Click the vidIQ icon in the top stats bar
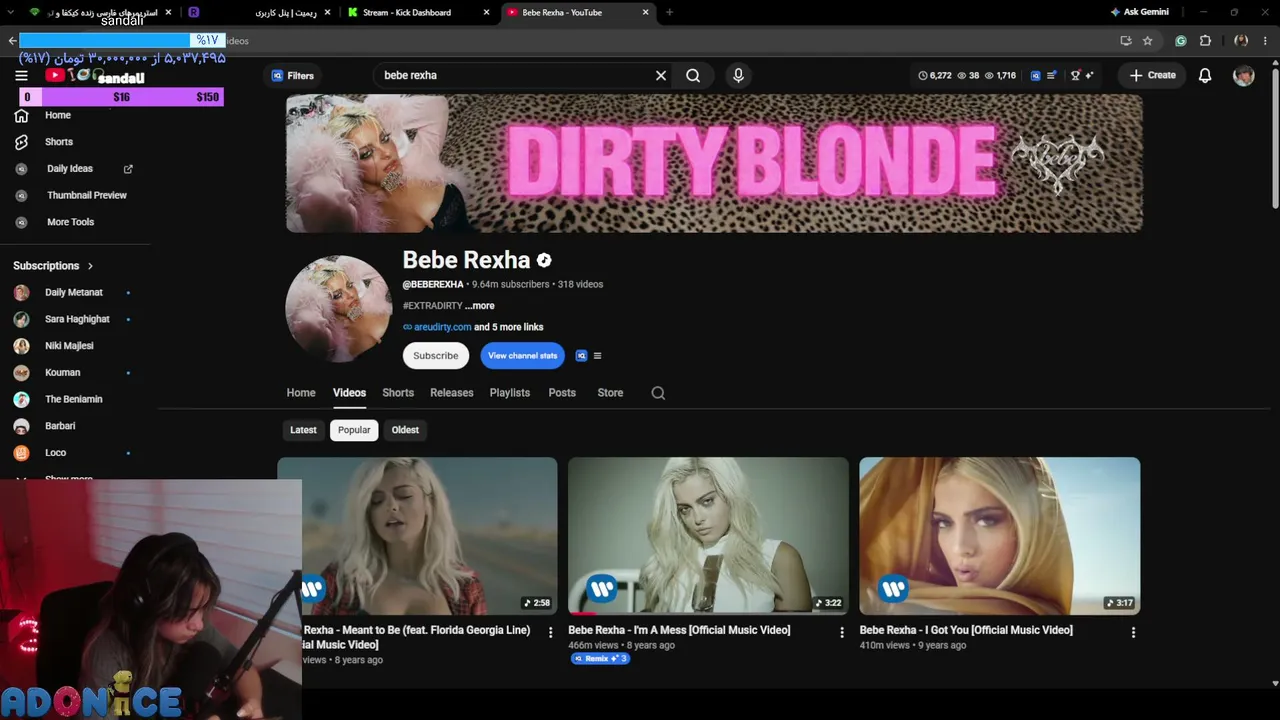The height and width of the screenshot is (720, 1280). point(1036,75)
